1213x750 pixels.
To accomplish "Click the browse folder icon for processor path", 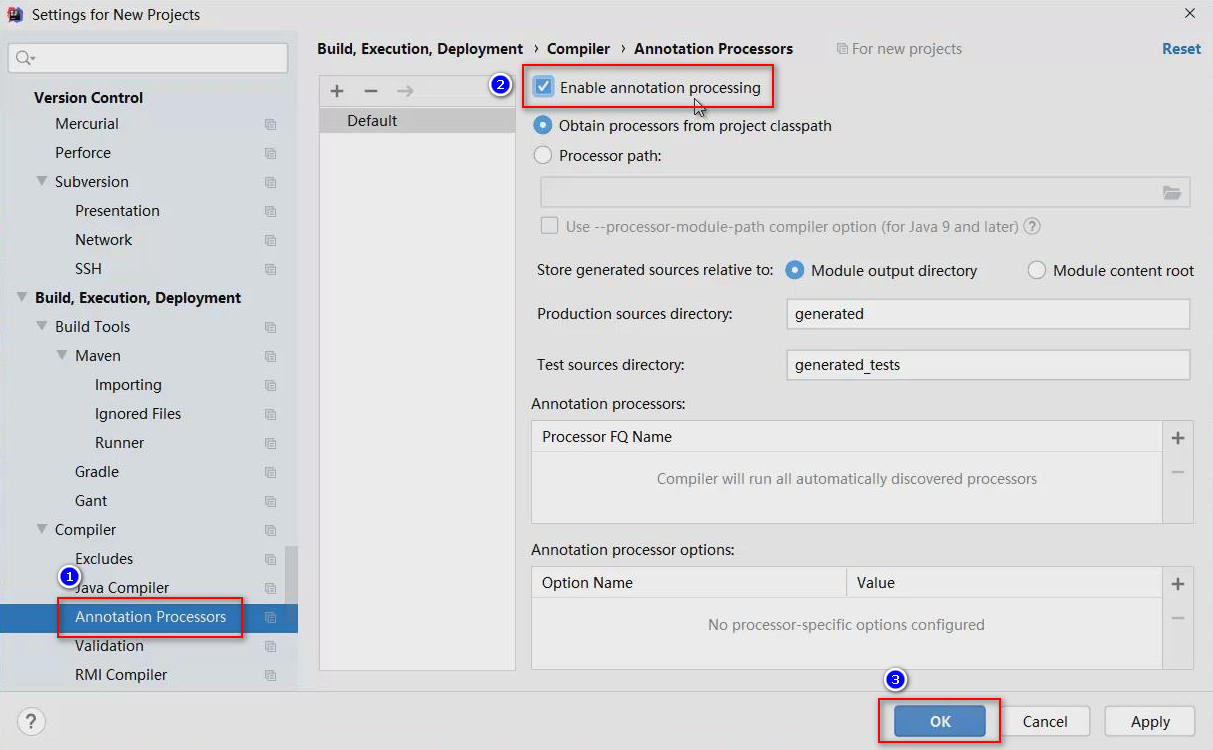I will 1172,193.
